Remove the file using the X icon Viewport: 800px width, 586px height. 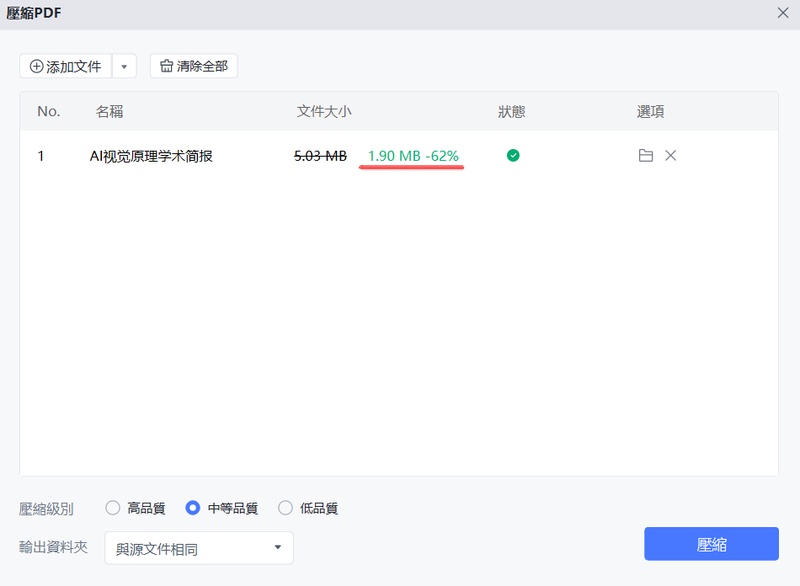[x=671, y=156]
